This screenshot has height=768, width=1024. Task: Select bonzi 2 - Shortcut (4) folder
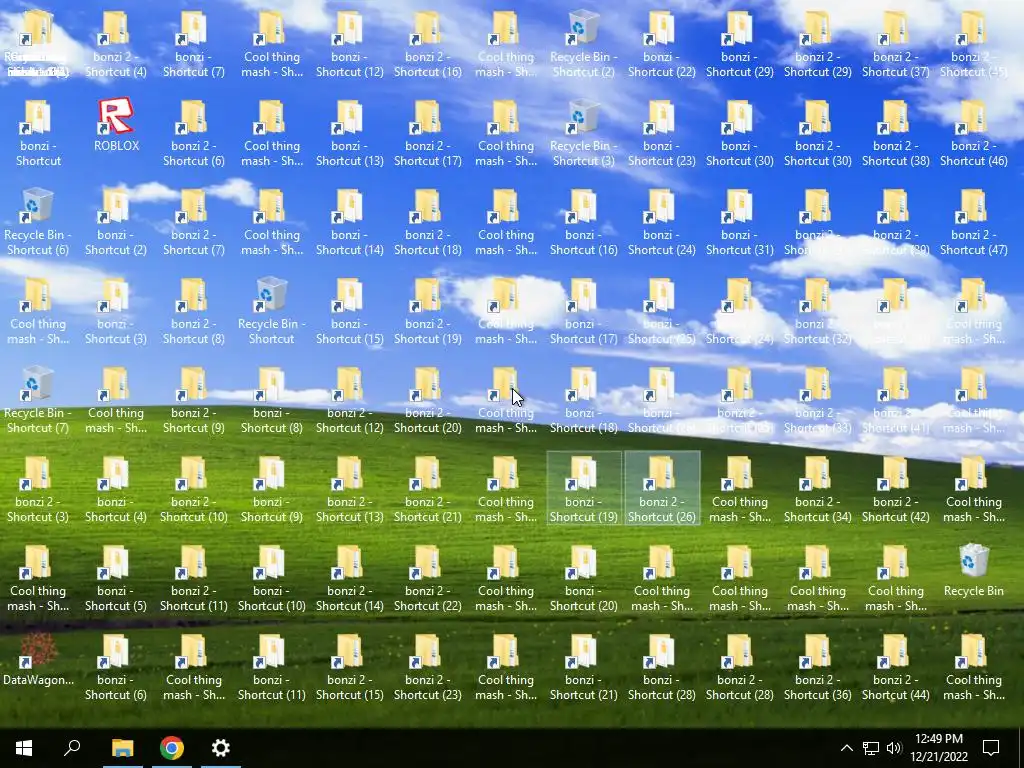pyautogui.click(x=116, y=44)
